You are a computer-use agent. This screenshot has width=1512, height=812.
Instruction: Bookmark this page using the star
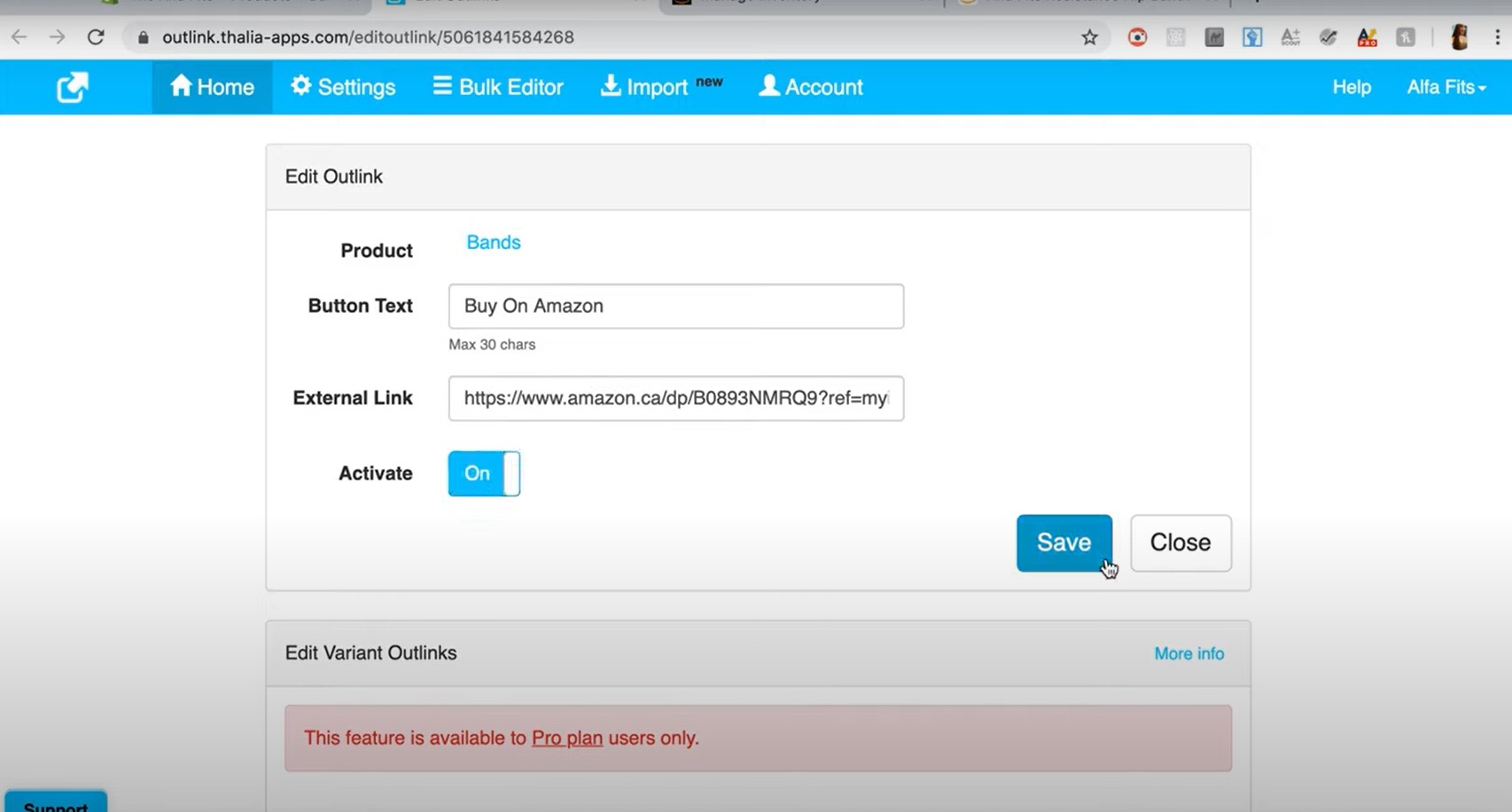[1089, 37]
